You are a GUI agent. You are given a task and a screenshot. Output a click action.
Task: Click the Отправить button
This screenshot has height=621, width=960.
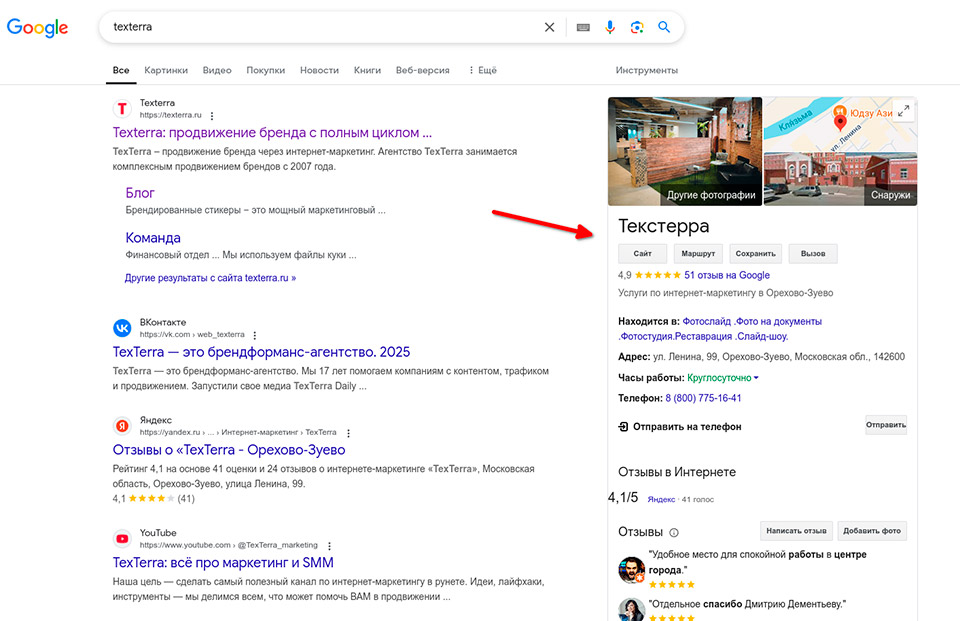886,425
